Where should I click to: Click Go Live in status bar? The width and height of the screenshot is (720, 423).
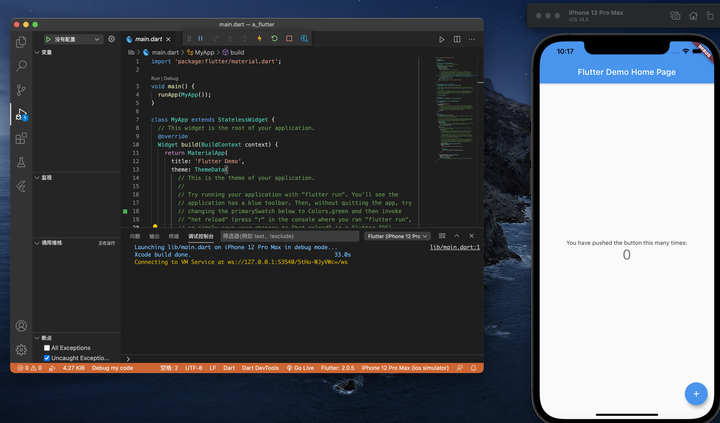(x=300, y=368)
